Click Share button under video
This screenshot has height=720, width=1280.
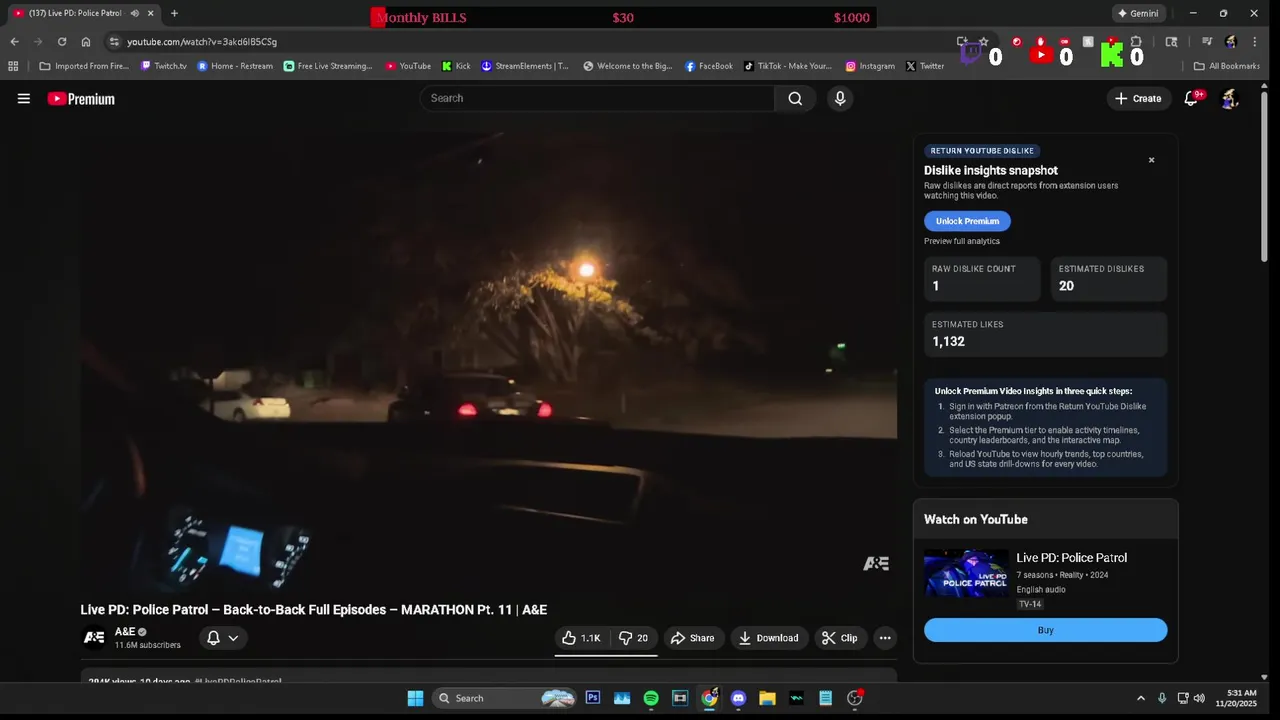692,638
